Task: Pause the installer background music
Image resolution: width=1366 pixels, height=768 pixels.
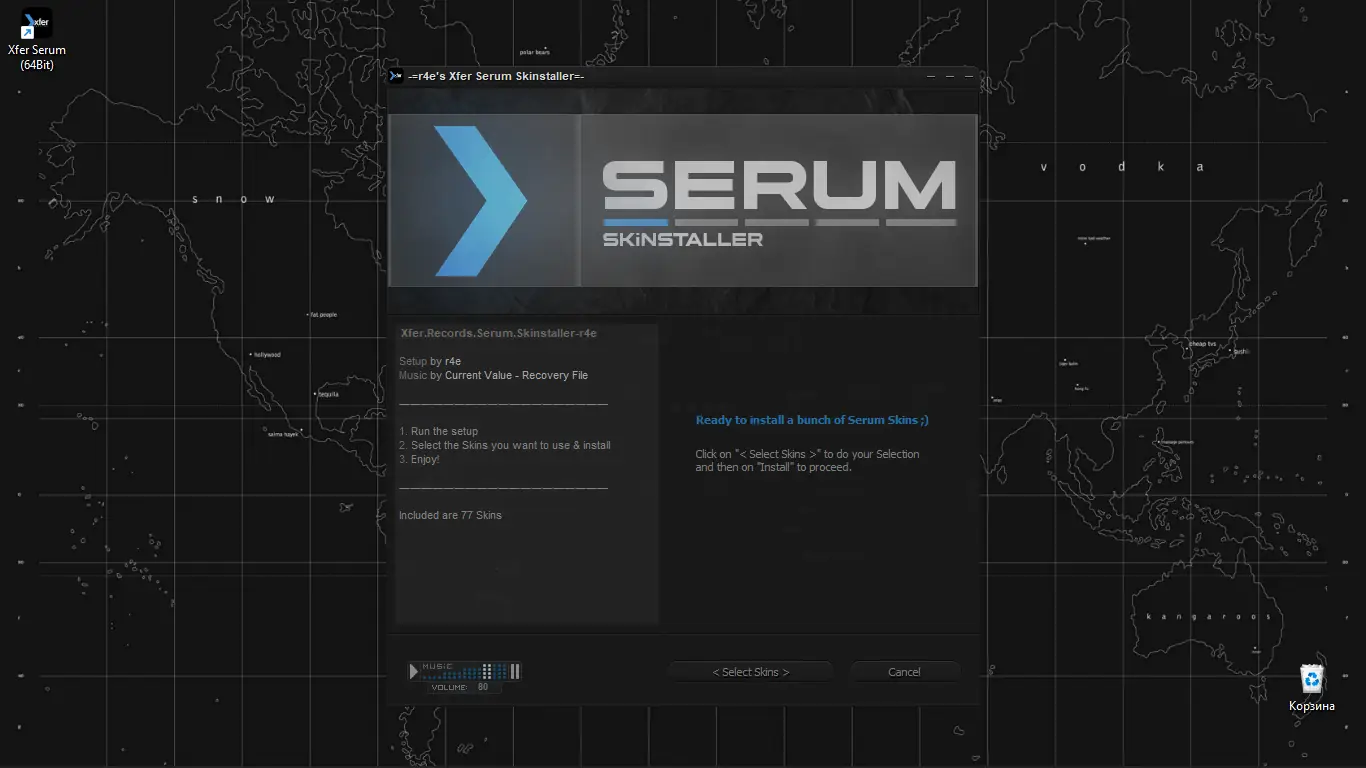Action: tap(515, 672)
